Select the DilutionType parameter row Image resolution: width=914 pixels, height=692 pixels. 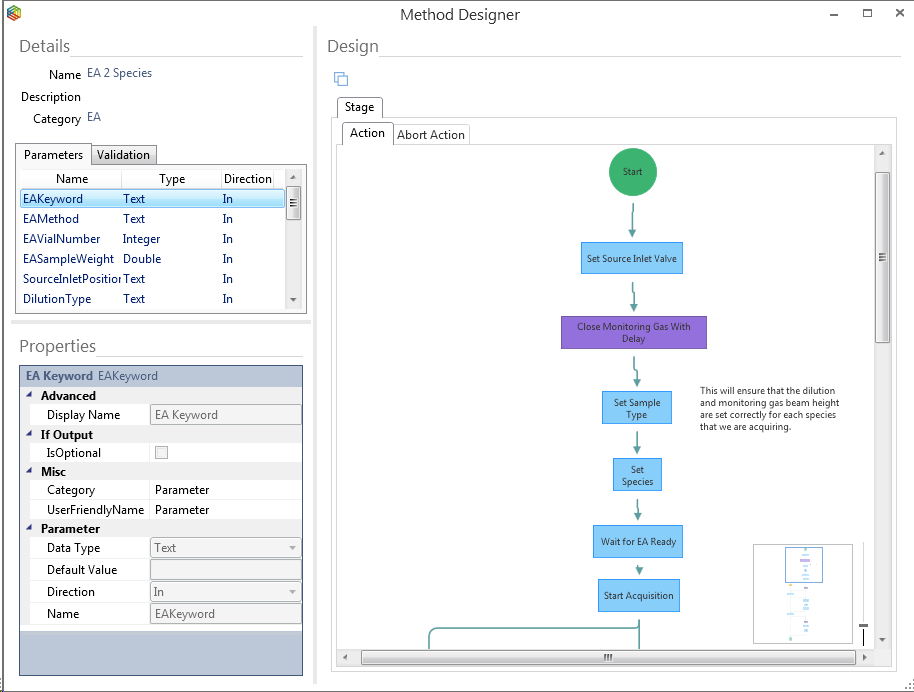click(x=57, y=299)
